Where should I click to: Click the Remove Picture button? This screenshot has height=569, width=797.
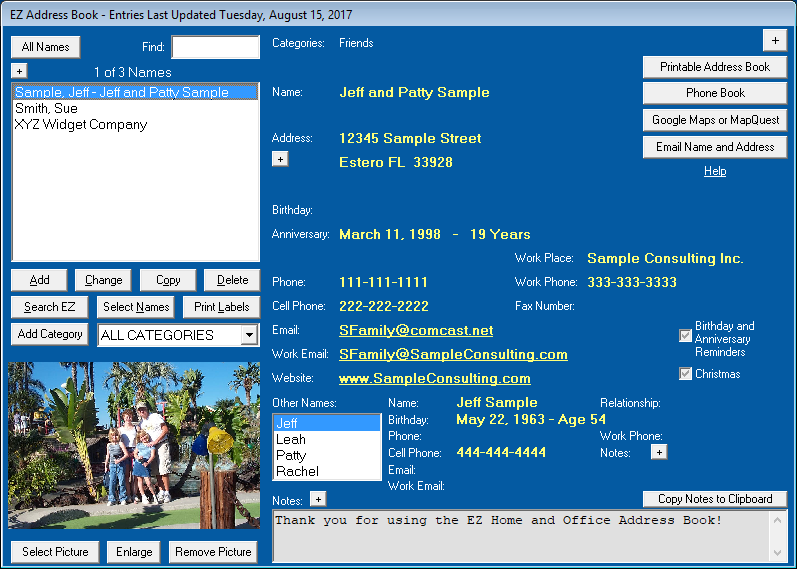click(213, 552)
